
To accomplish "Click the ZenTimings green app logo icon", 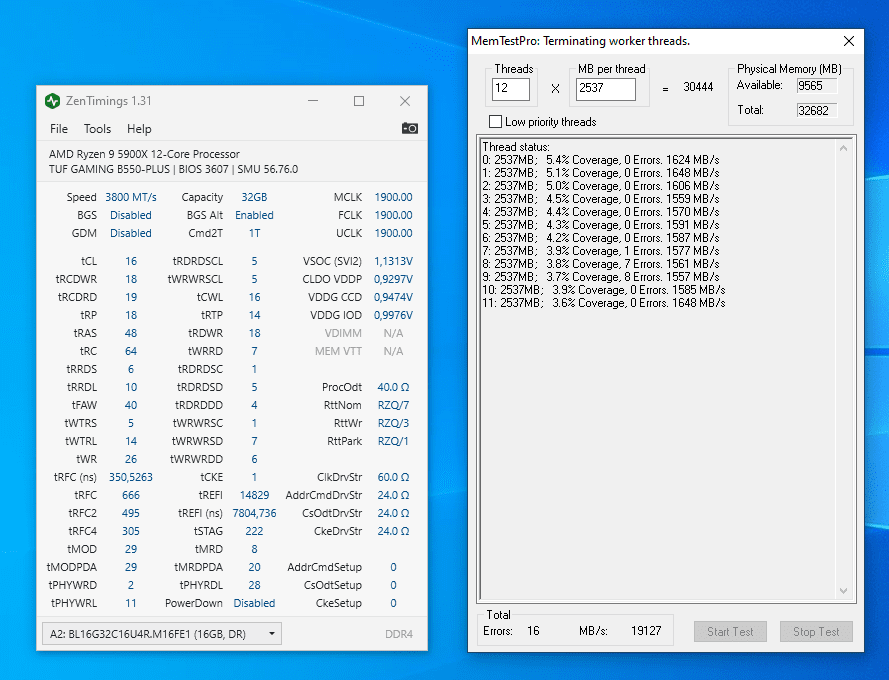I will click(x=53, y=101).
